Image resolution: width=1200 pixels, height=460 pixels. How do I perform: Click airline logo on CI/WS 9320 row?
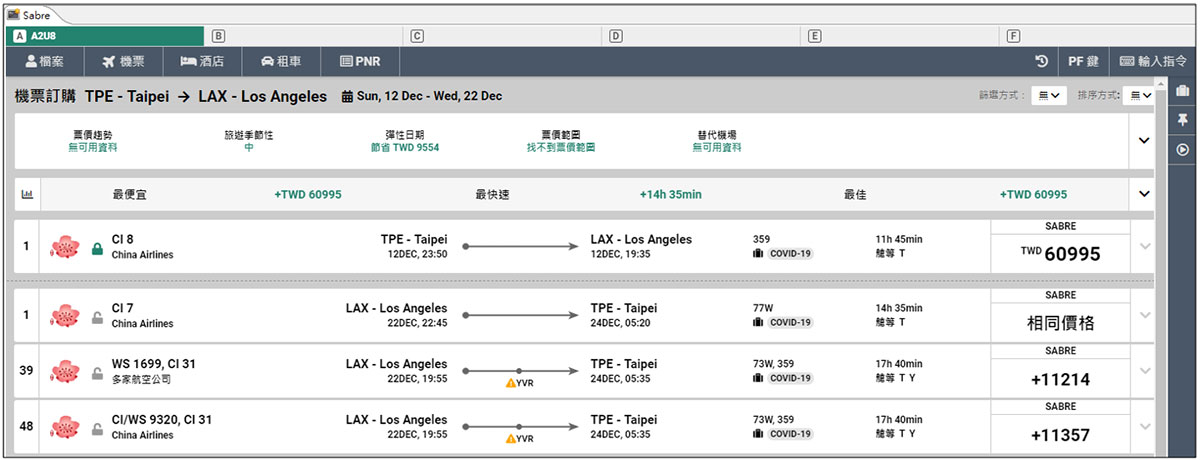65,427
